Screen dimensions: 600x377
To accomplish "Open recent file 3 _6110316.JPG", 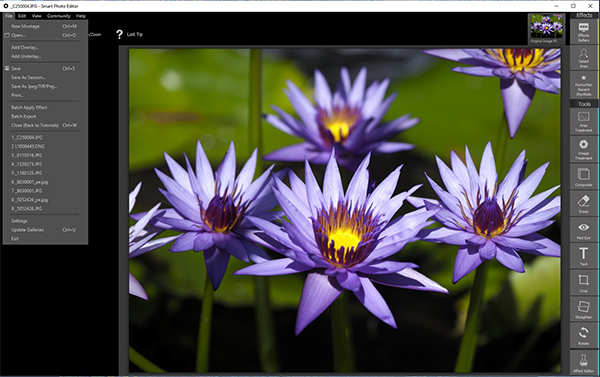I will (45, 155).
